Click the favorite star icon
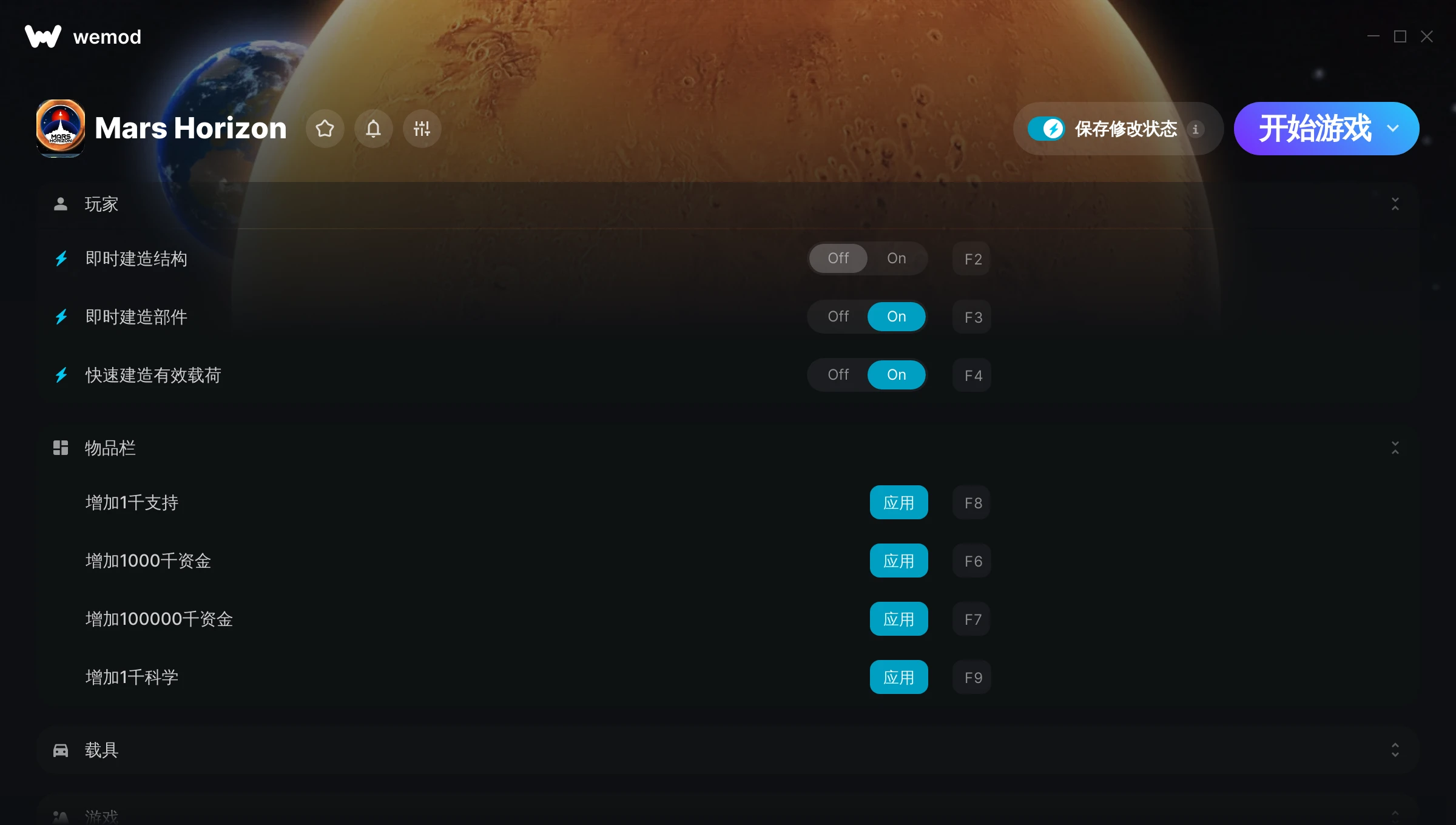This screenshot has width=1456, height=825. [325, 129]
